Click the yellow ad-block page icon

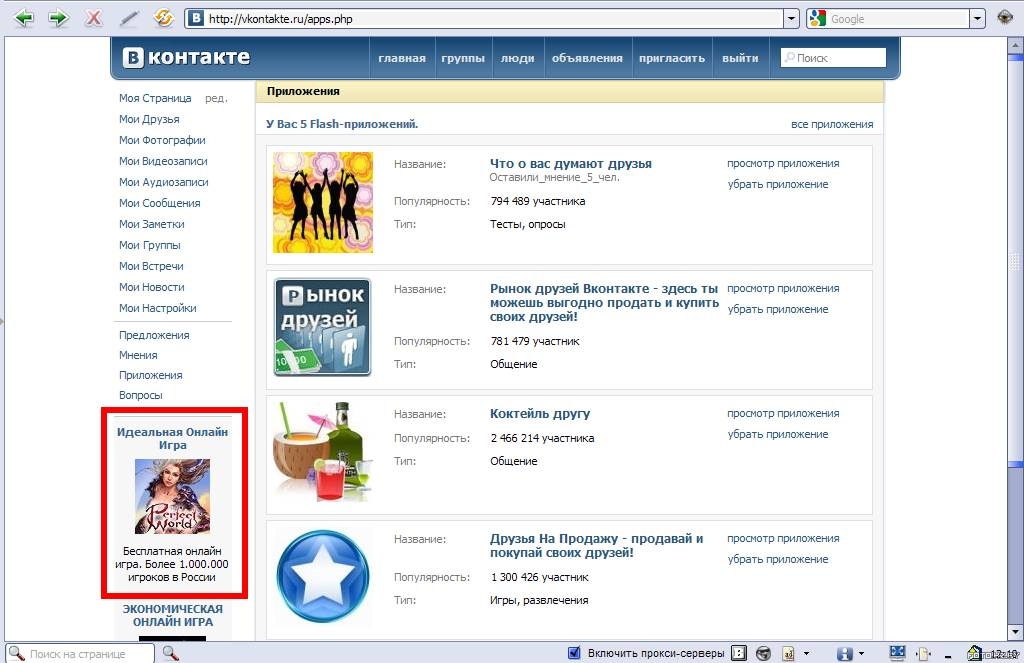[789, 653]
